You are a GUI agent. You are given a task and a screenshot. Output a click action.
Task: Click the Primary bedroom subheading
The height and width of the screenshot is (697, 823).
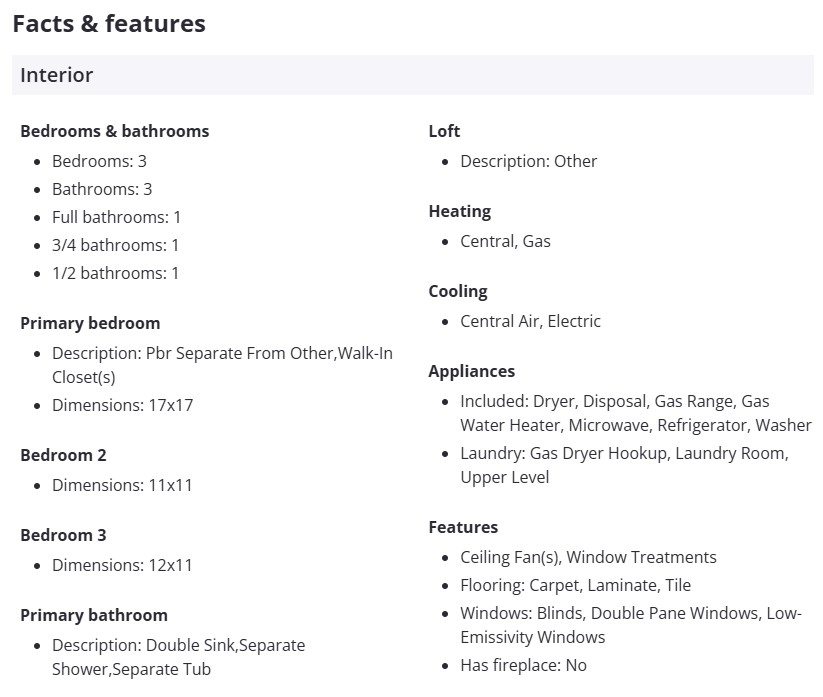coord(90,323)
